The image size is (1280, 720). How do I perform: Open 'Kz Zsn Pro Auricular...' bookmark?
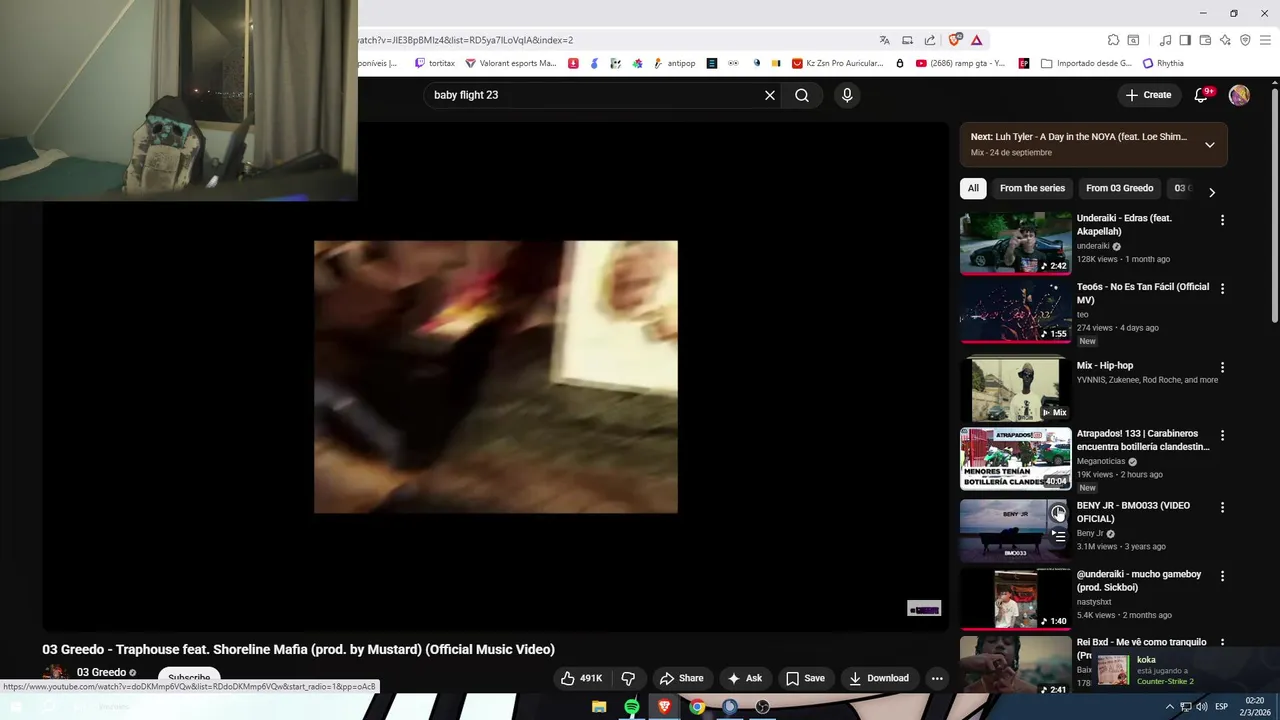838,63
